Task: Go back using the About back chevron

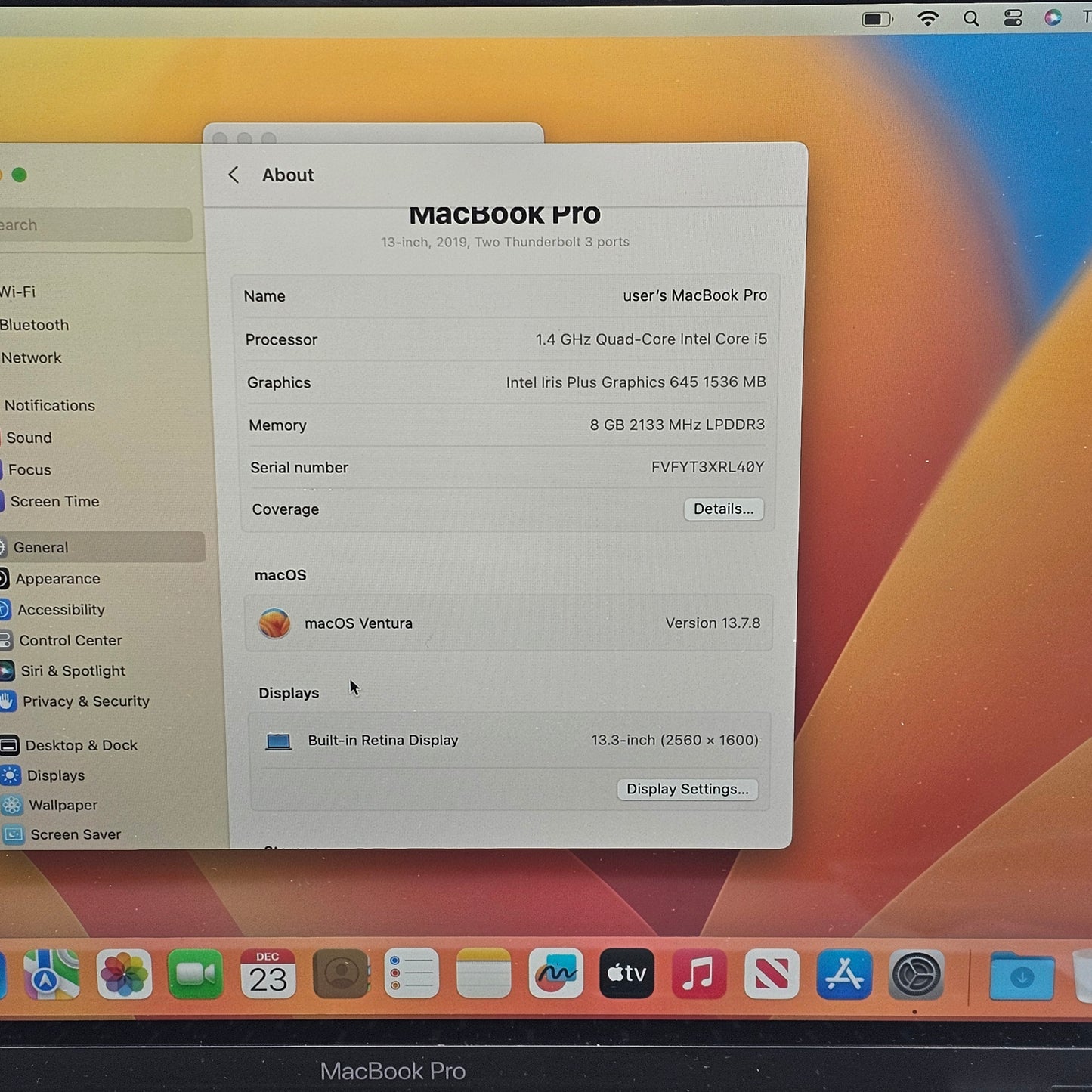Action: click(x=234, y=175)
